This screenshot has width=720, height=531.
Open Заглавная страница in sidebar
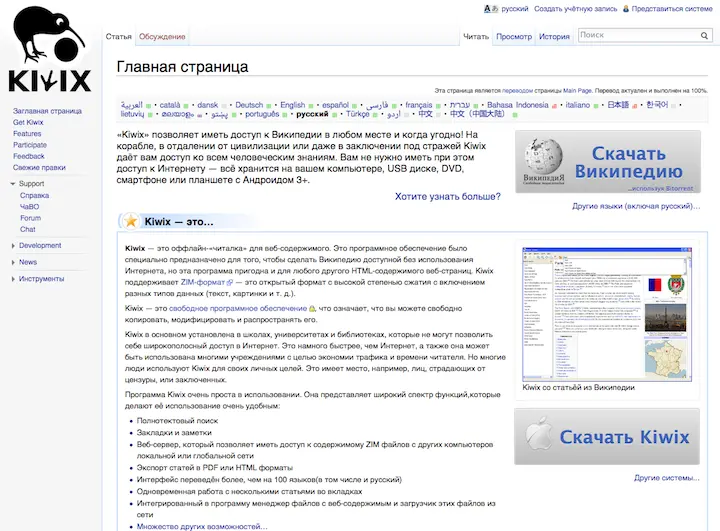click(x=47, y=111)
